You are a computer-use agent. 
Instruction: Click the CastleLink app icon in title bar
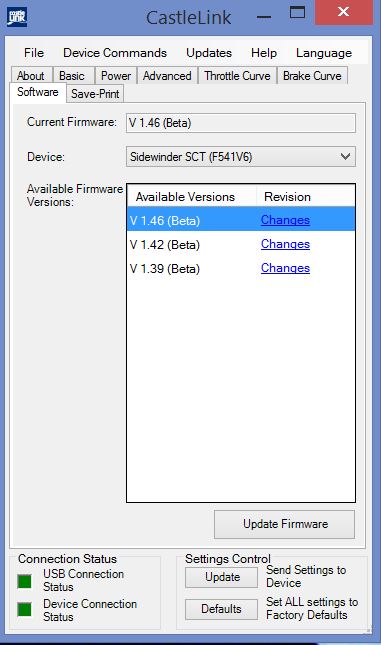tap(17, 17)
